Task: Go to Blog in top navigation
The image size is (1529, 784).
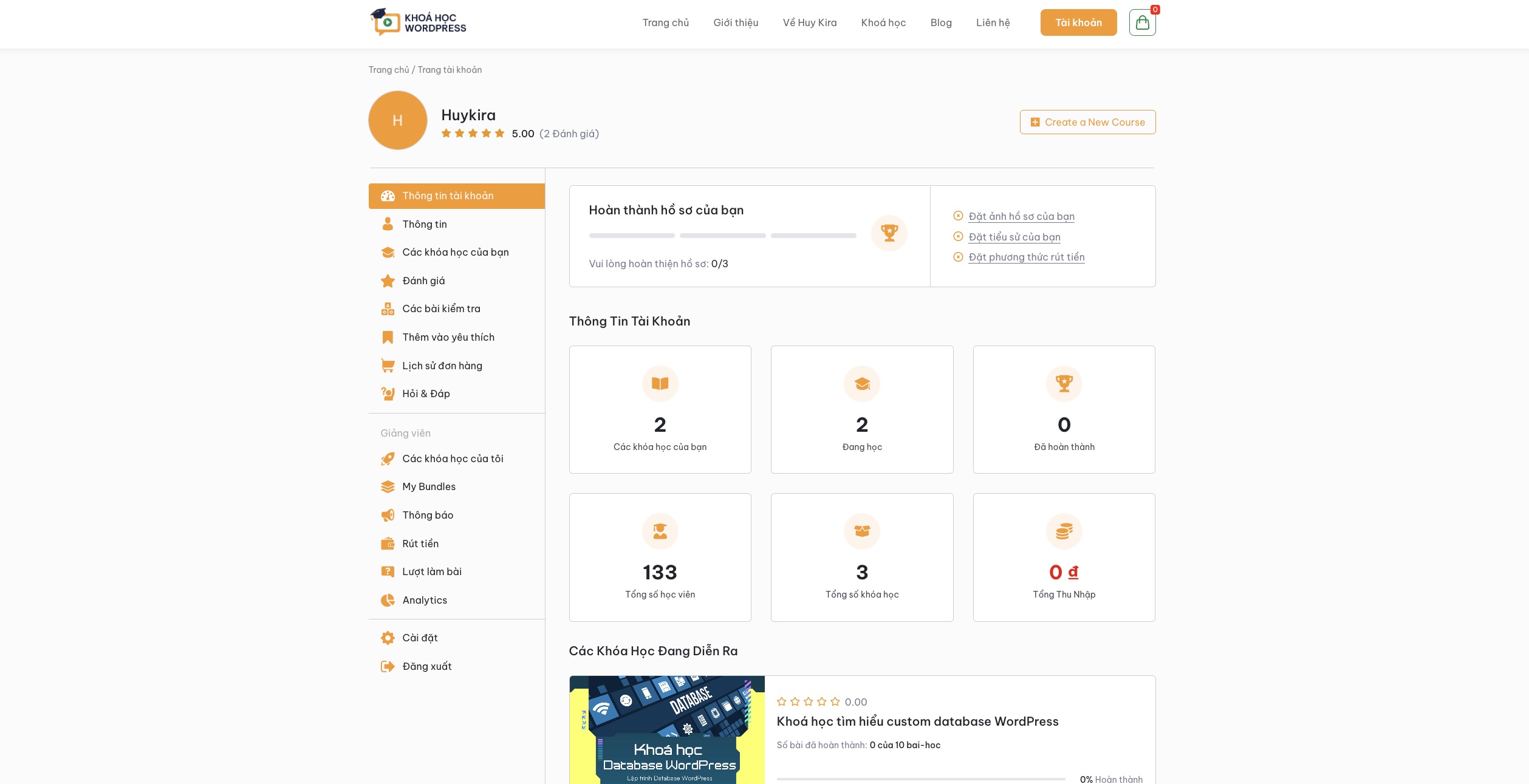Action: tap(940, 22)
